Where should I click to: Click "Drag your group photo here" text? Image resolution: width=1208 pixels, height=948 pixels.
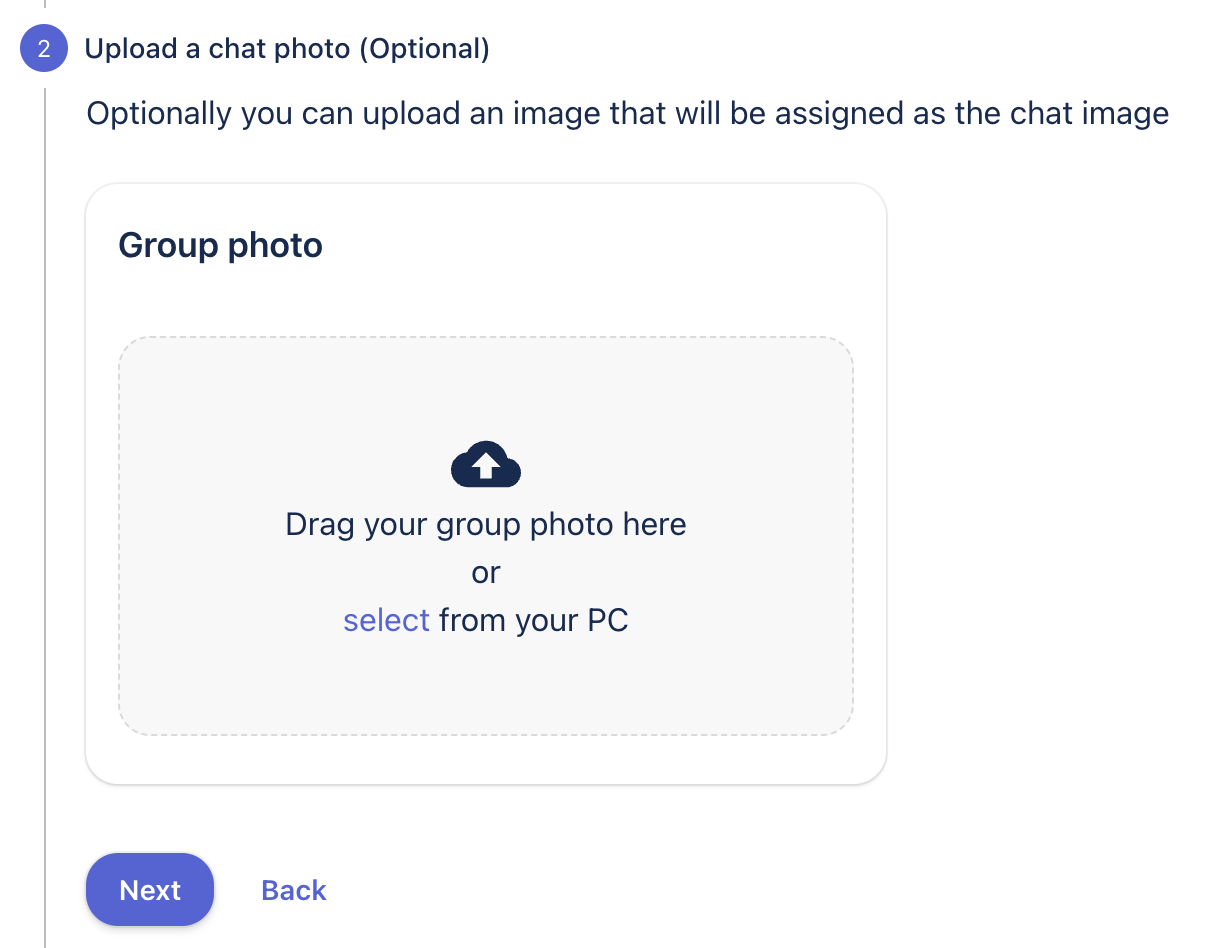[486, 524]
